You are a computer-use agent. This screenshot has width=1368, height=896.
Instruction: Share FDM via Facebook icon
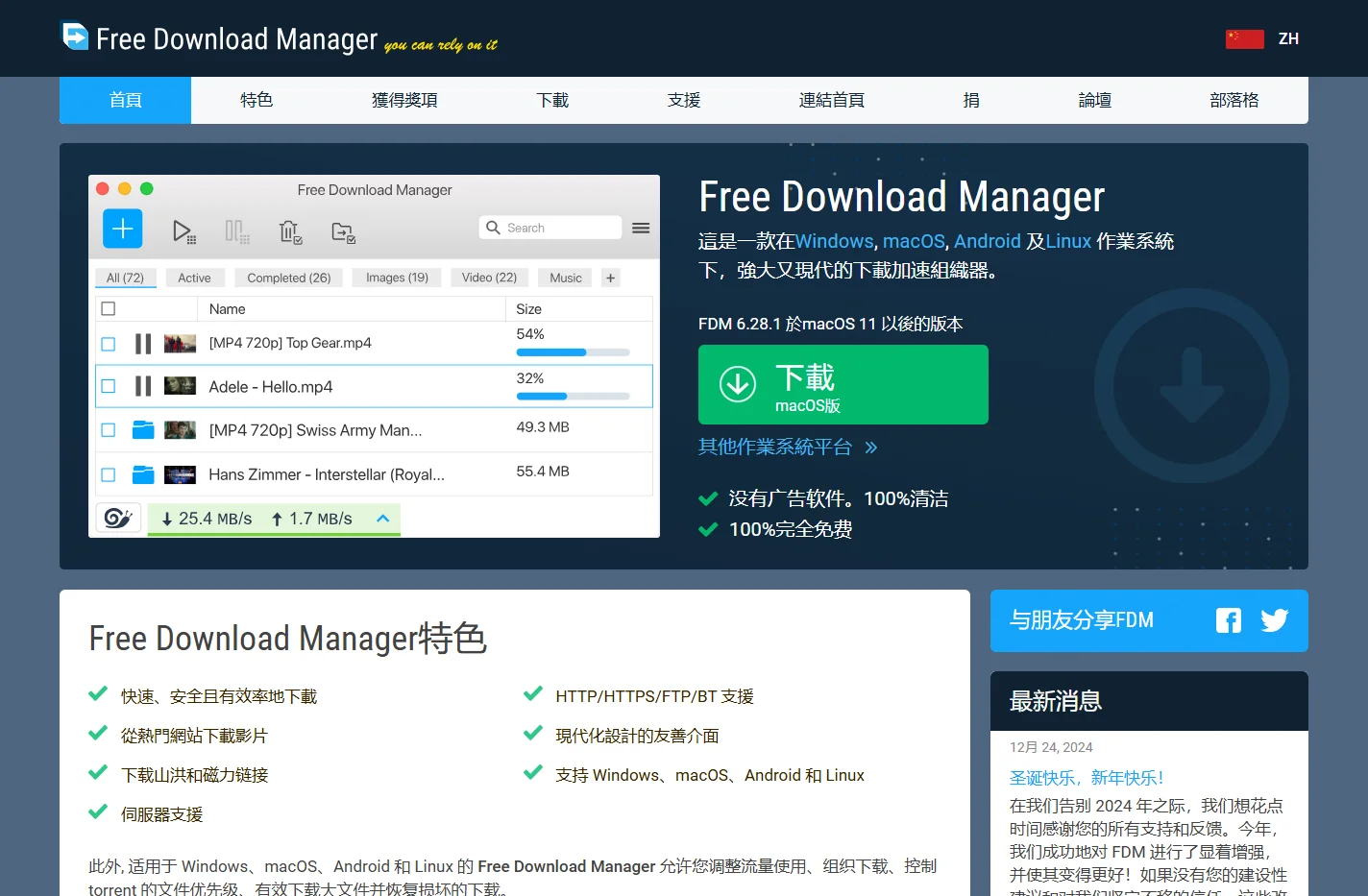pos(1229,620)
